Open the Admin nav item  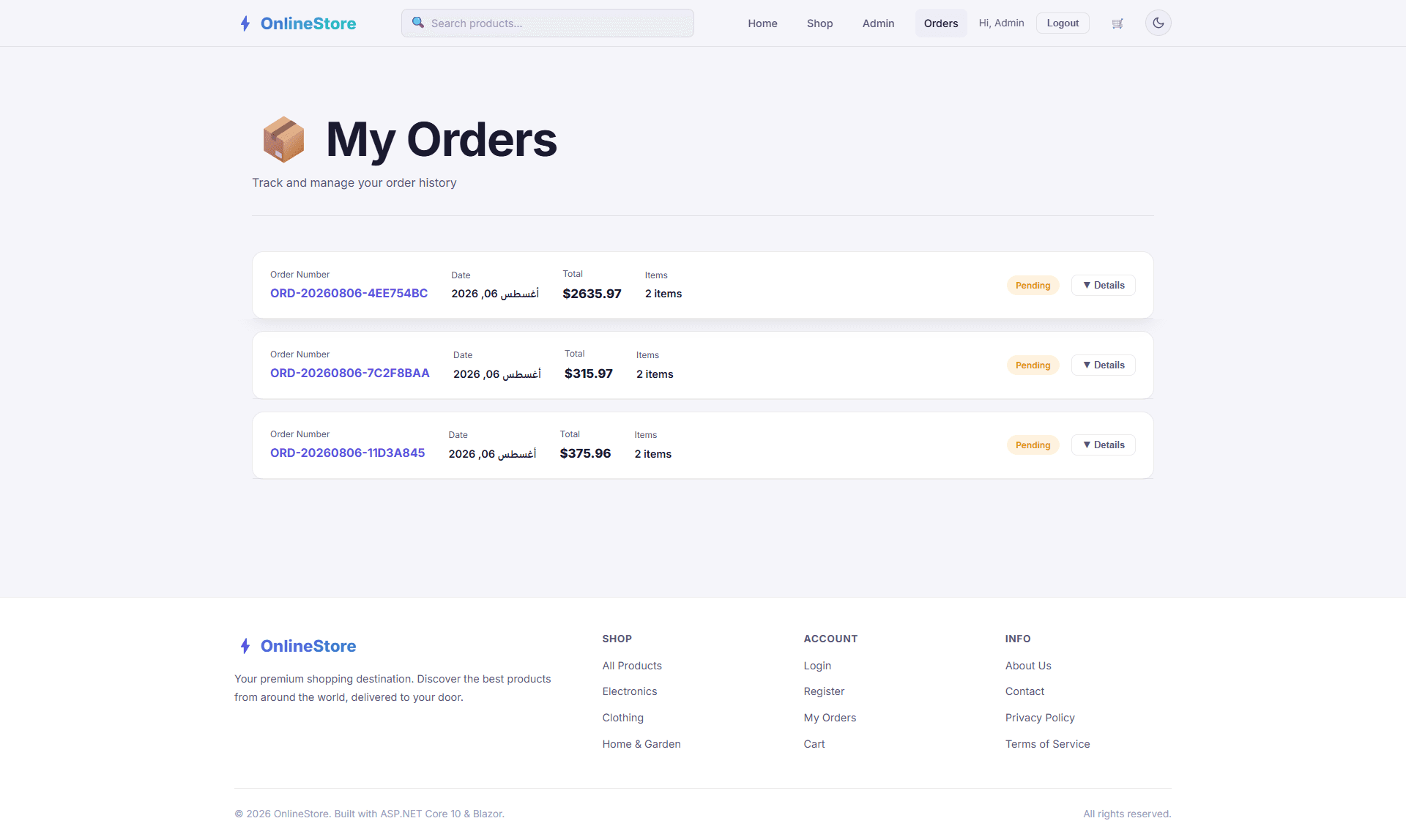coord(878,23)
